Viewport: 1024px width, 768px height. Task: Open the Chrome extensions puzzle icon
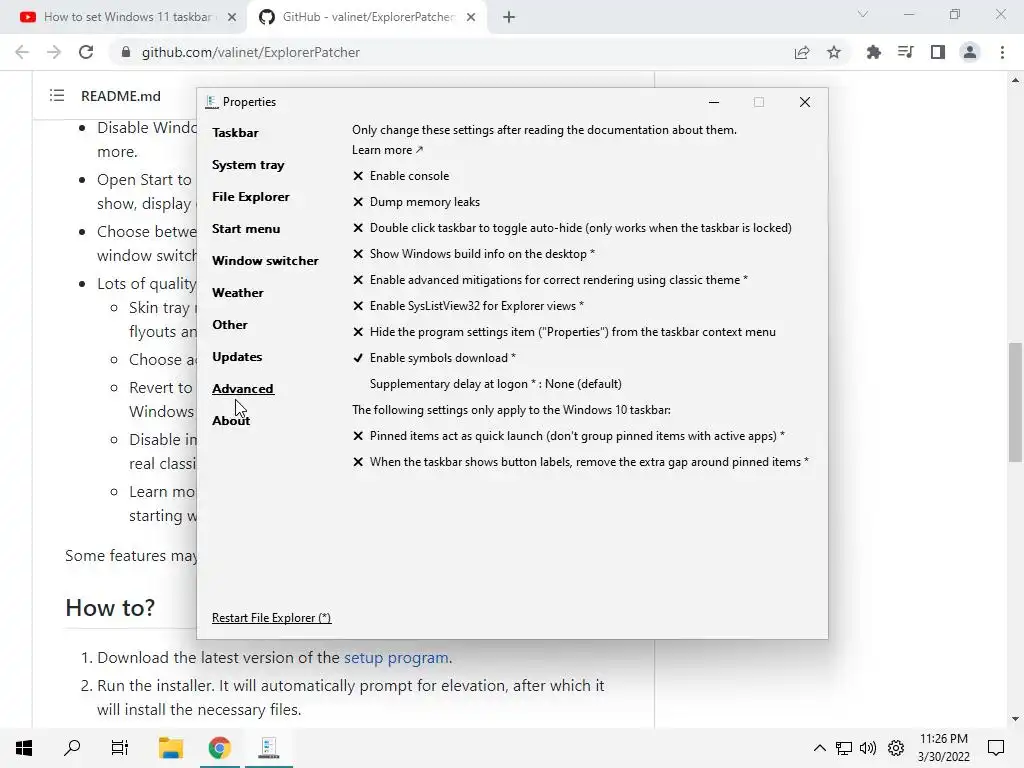[x=873, y=52]
